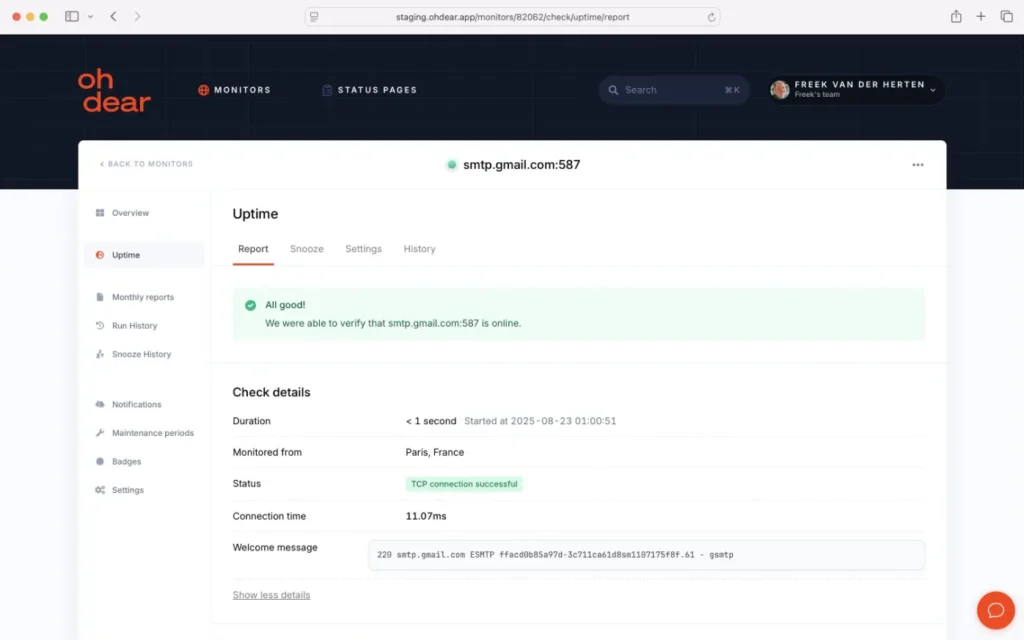Viewport: 1024px width, 640px height.
Task: Open the chat support bubble
Action: [995, 610]
